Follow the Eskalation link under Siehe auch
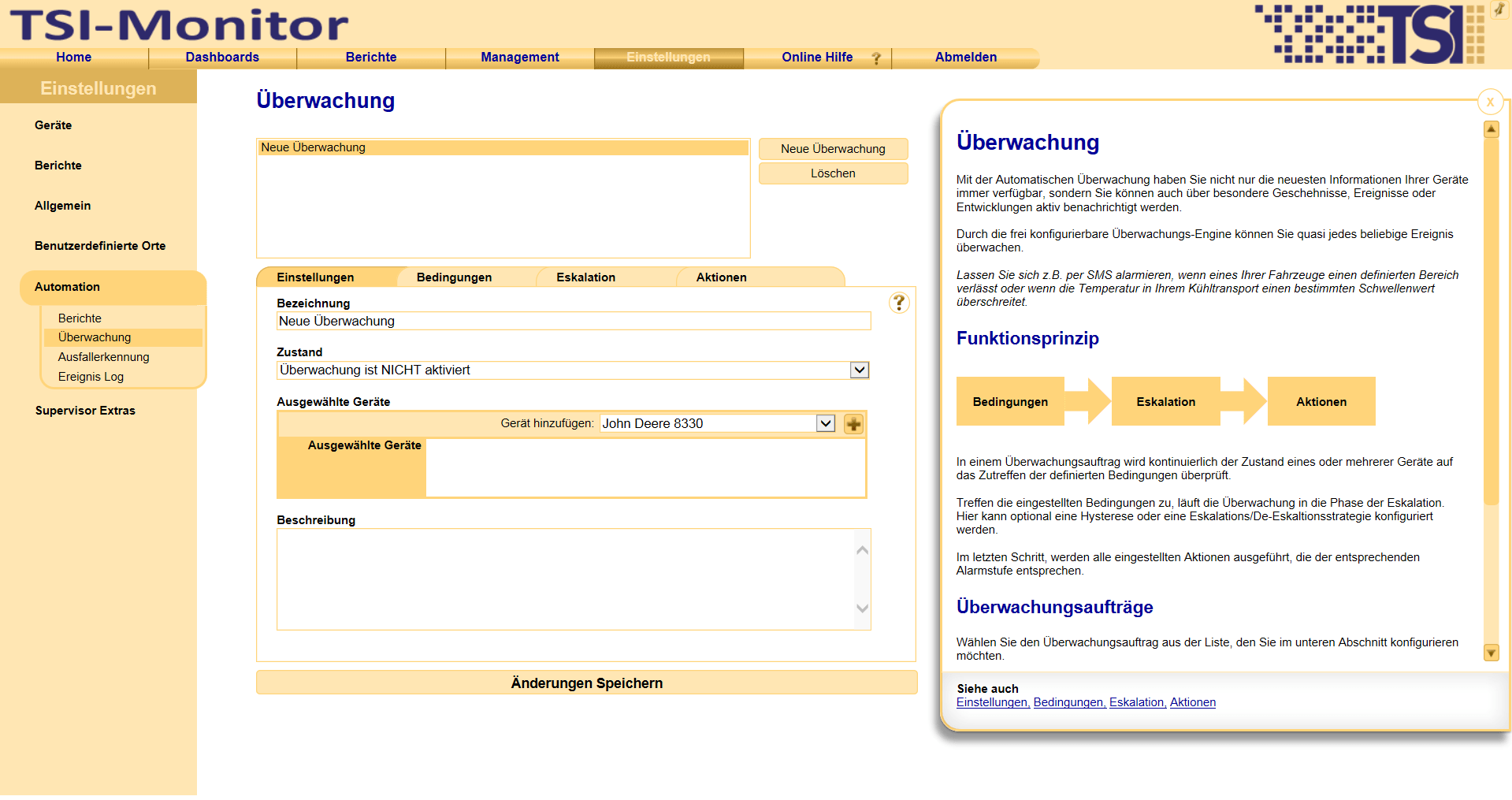 tap(1137, 702)
